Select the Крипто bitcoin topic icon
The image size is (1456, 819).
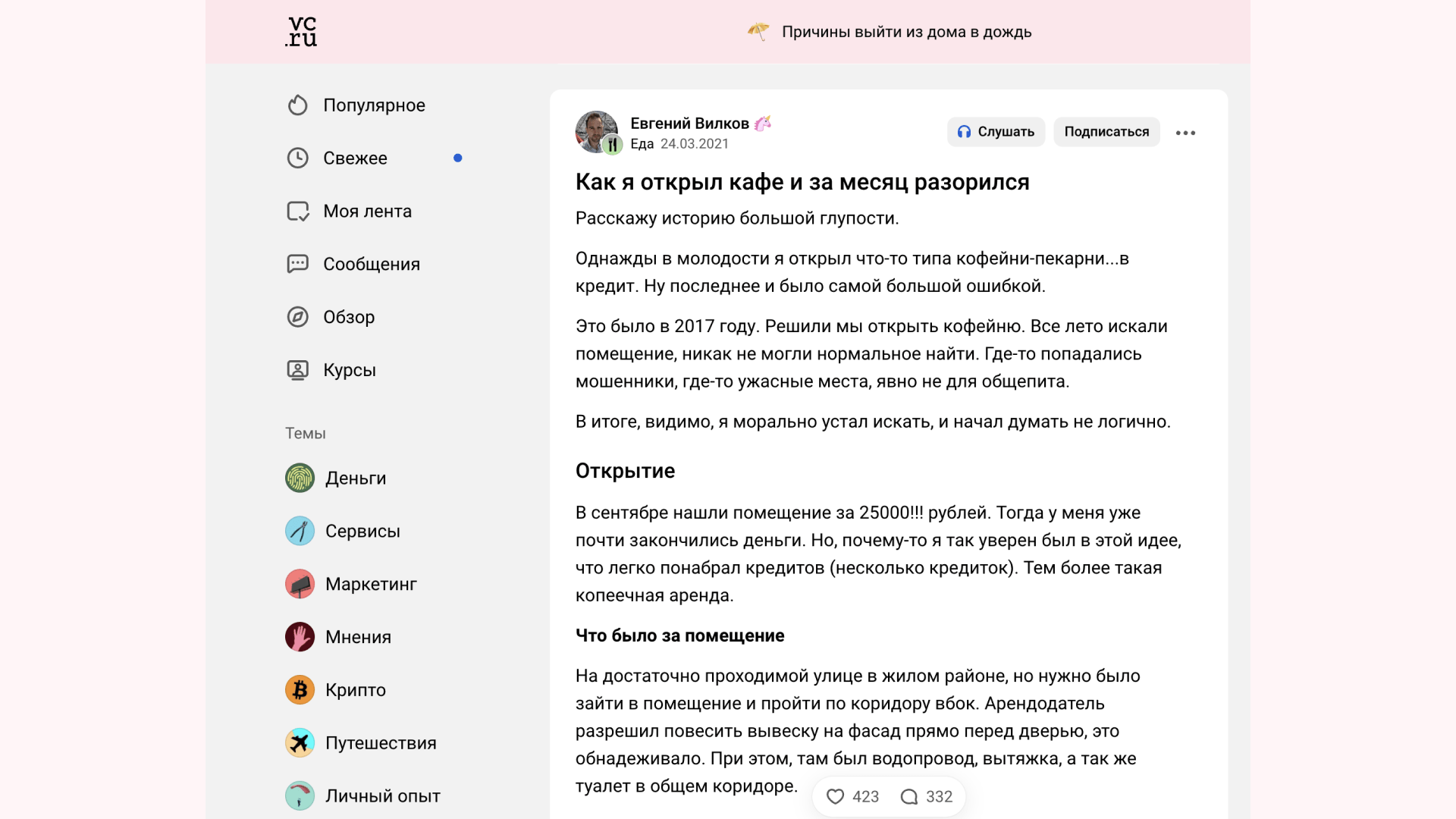[300, 690]
